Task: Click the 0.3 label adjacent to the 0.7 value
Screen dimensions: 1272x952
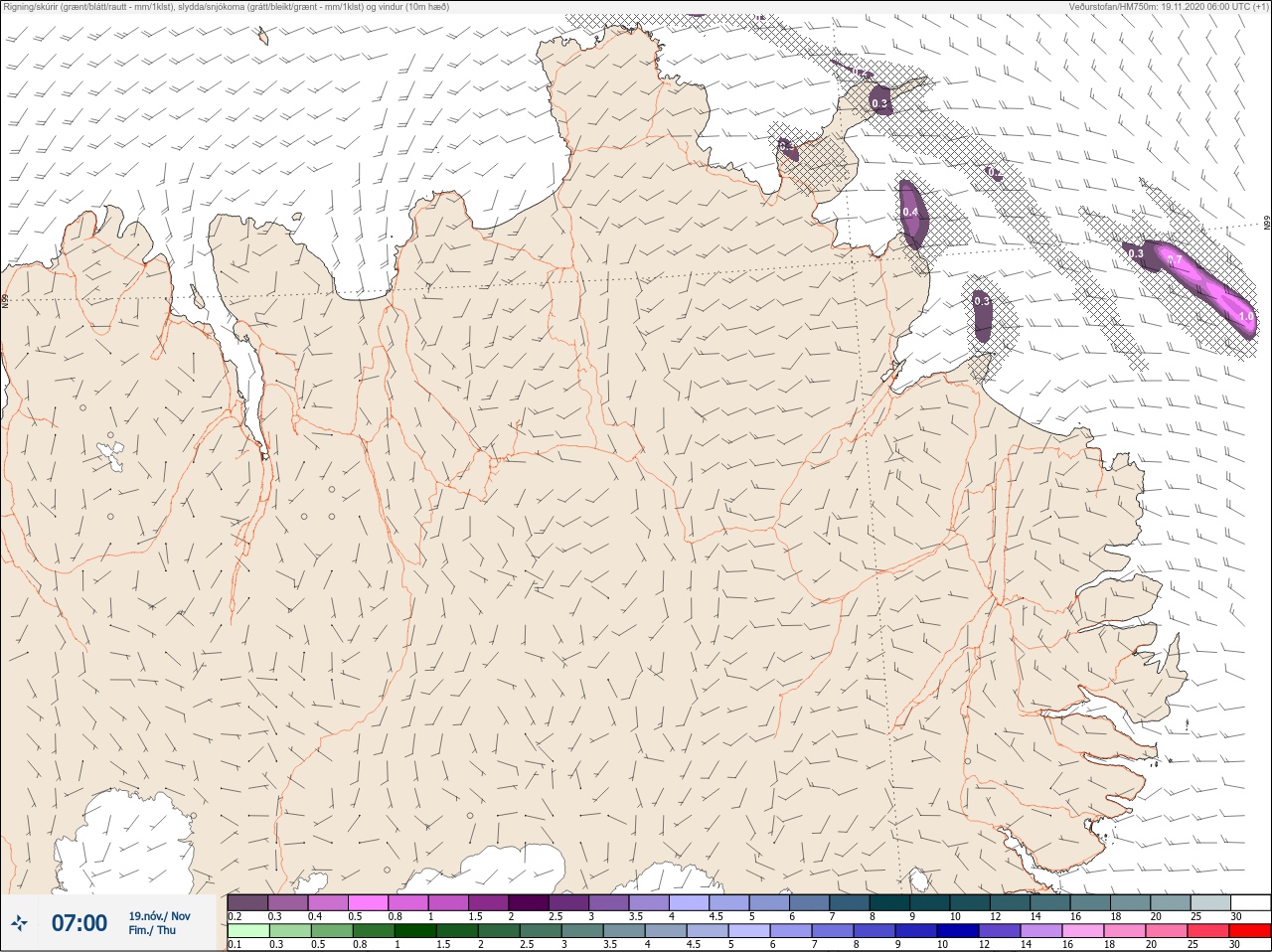Action: pos(1136,254)
